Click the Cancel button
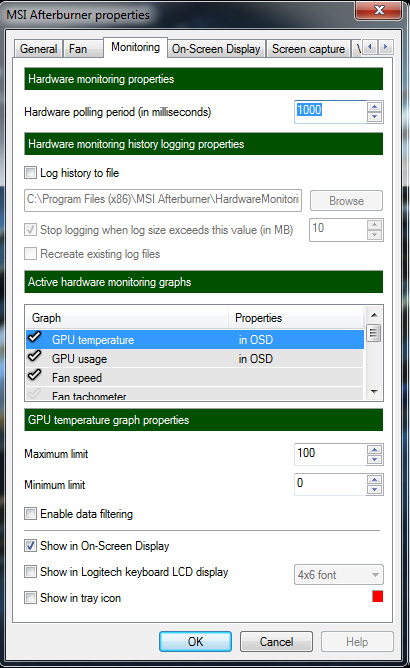The image size is (410, 668). click(x=276, y=641)
